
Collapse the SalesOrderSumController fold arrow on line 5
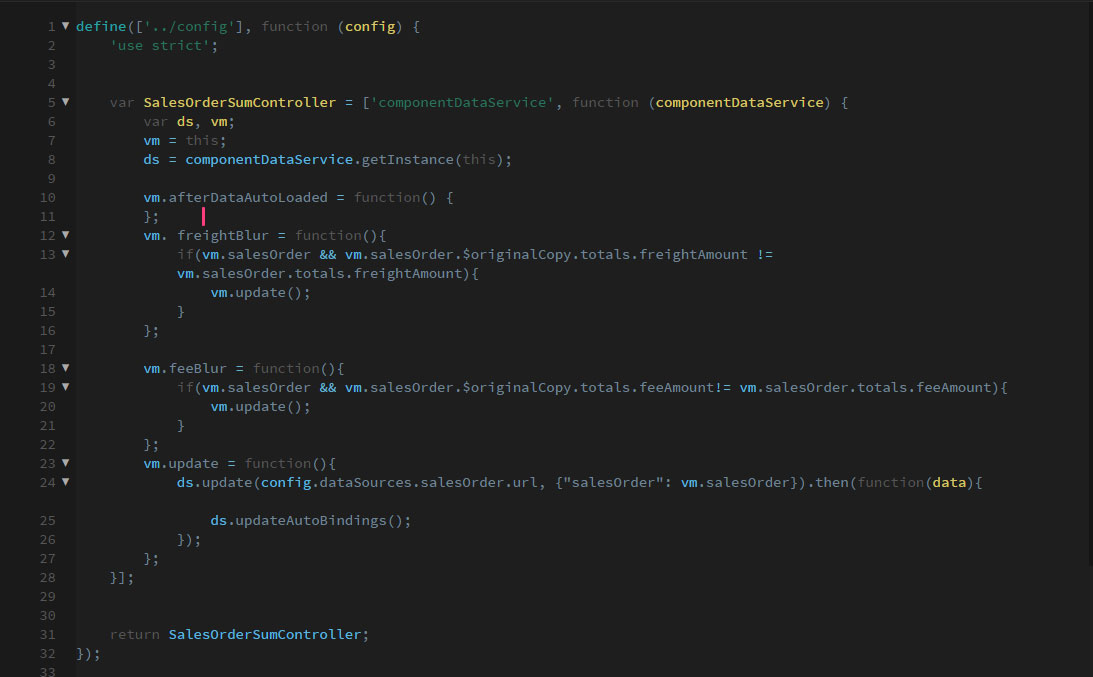click(66, 102)
